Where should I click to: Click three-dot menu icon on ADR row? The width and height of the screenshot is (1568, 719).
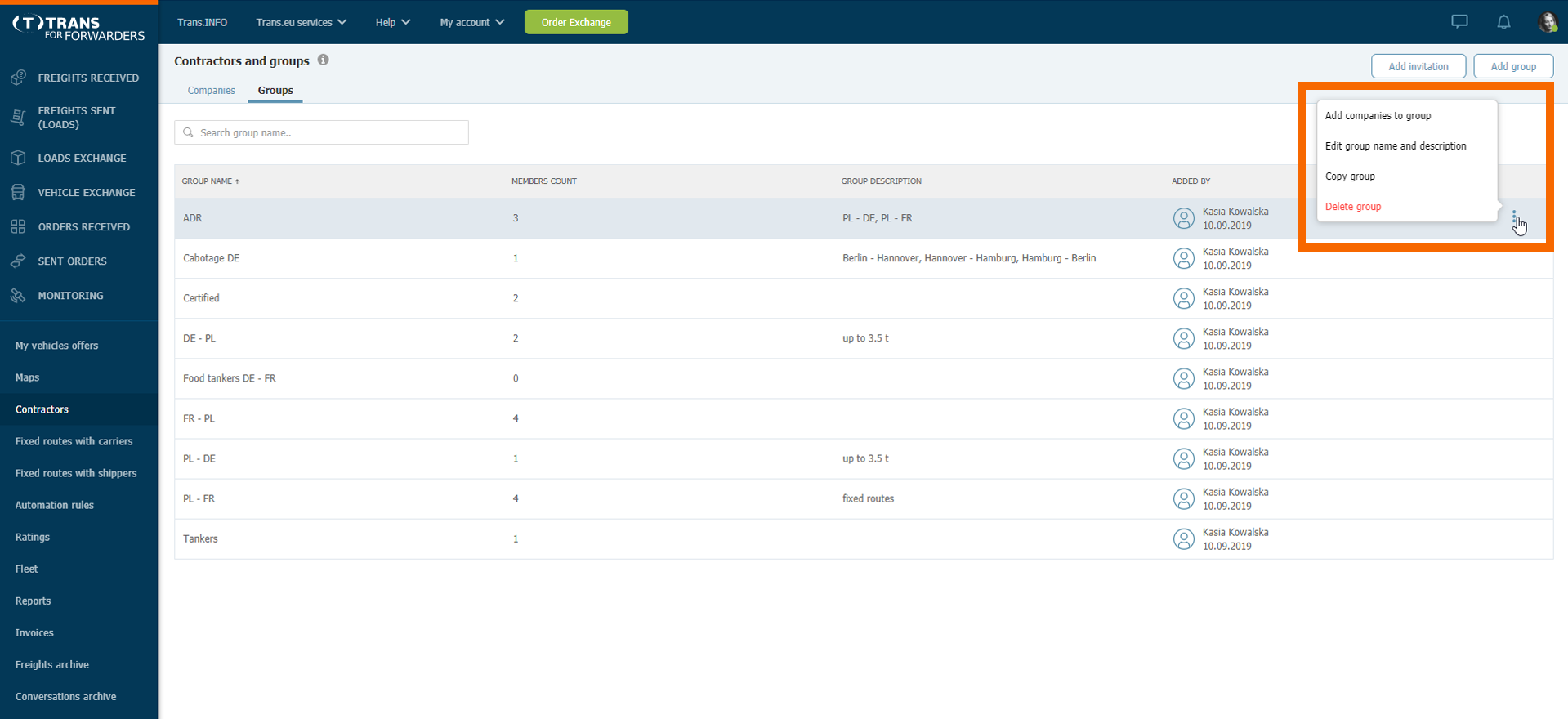point(1514,217)
